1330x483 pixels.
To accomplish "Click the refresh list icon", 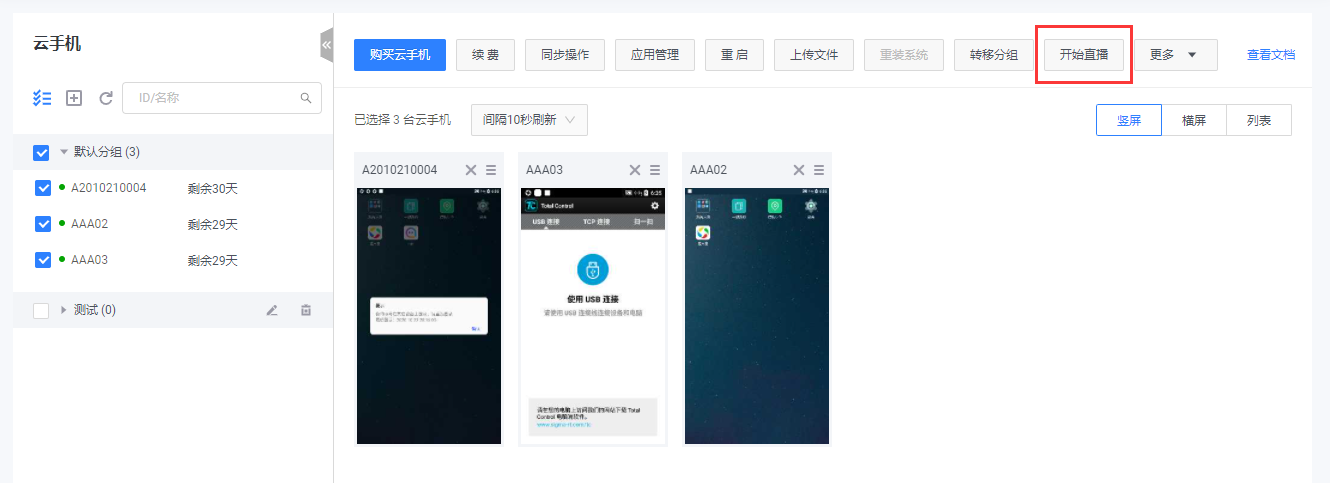I will point(106,98).
